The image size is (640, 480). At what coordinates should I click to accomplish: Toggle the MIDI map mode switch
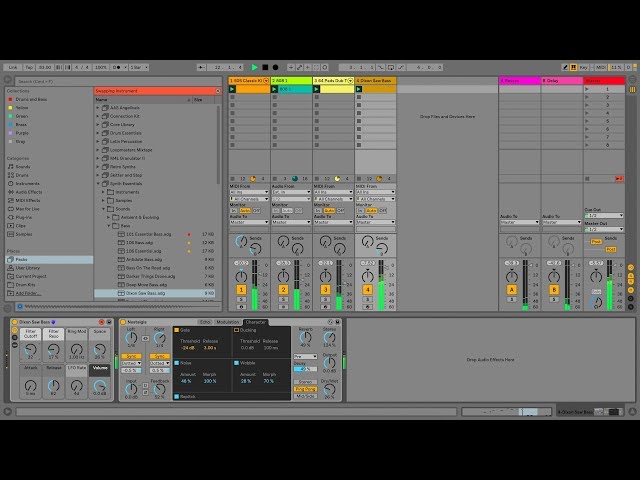601,67
